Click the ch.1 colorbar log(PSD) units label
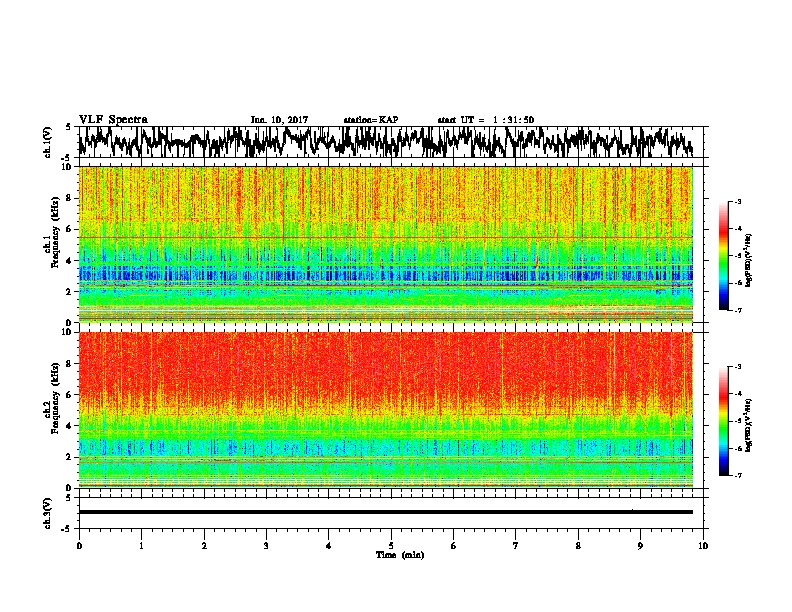Image resolution: width=792 pixels, height=612 pixels. tap(748, 260)
